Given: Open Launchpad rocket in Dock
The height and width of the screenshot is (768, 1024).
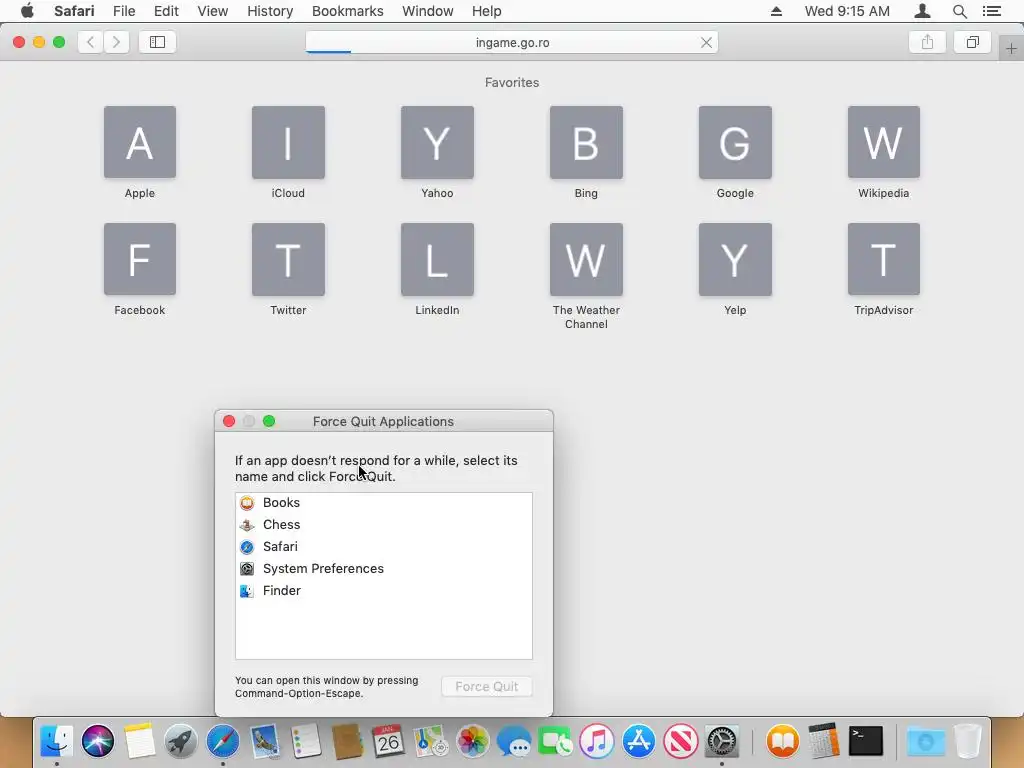Looking at the screenshot, I should point(180,741).
